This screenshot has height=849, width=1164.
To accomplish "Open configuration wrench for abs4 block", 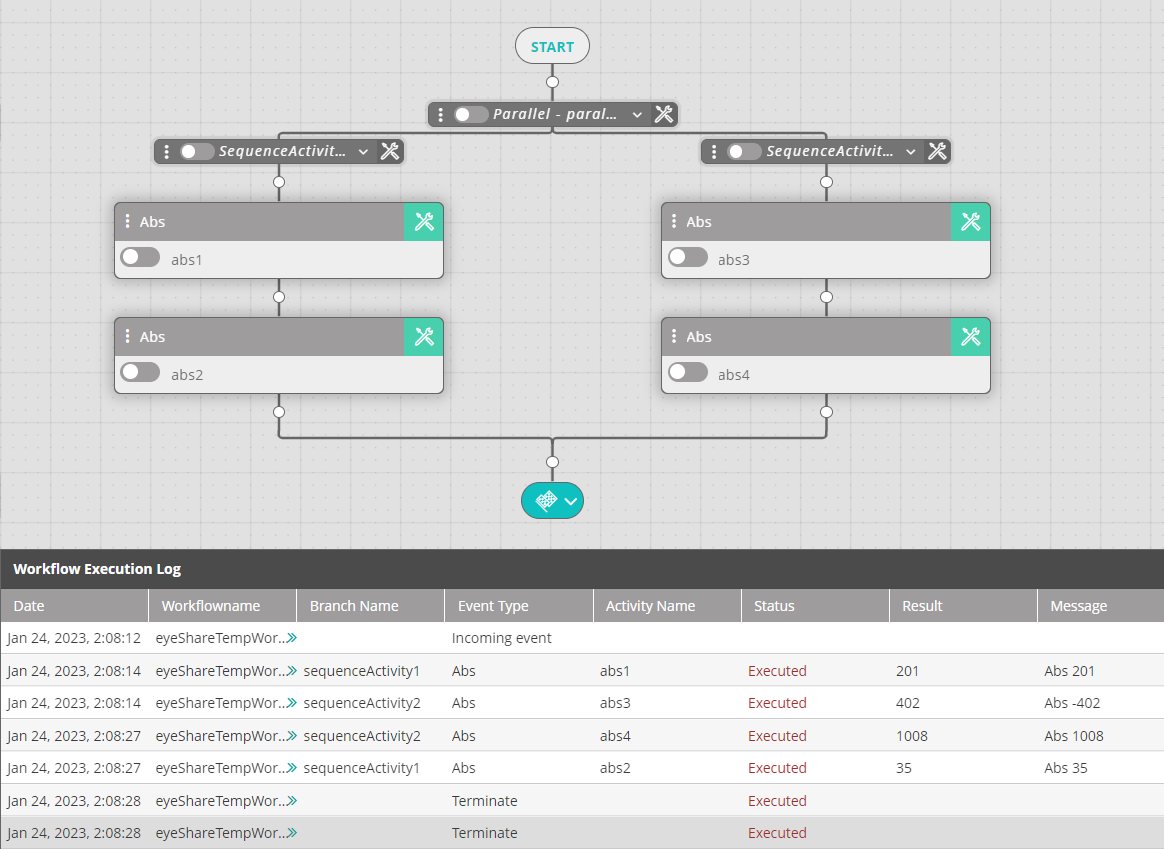I will [970, 337].
